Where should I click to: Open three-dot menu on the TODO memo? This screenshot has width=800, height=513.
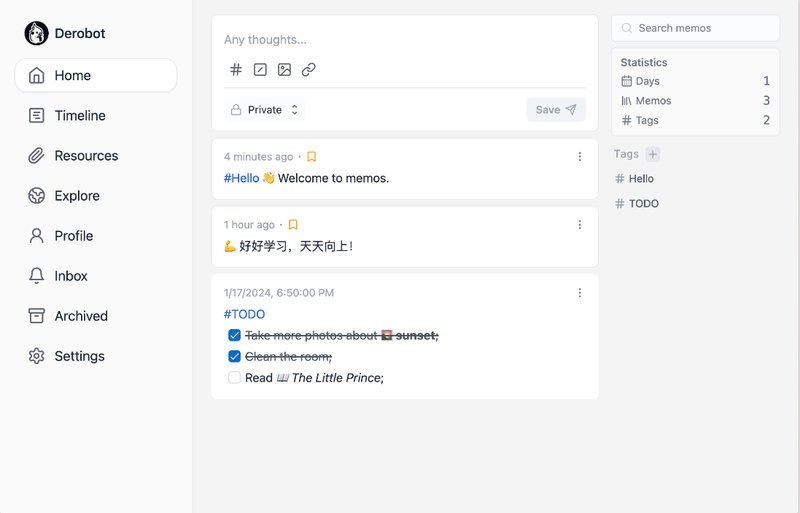[x=580, y=293]
